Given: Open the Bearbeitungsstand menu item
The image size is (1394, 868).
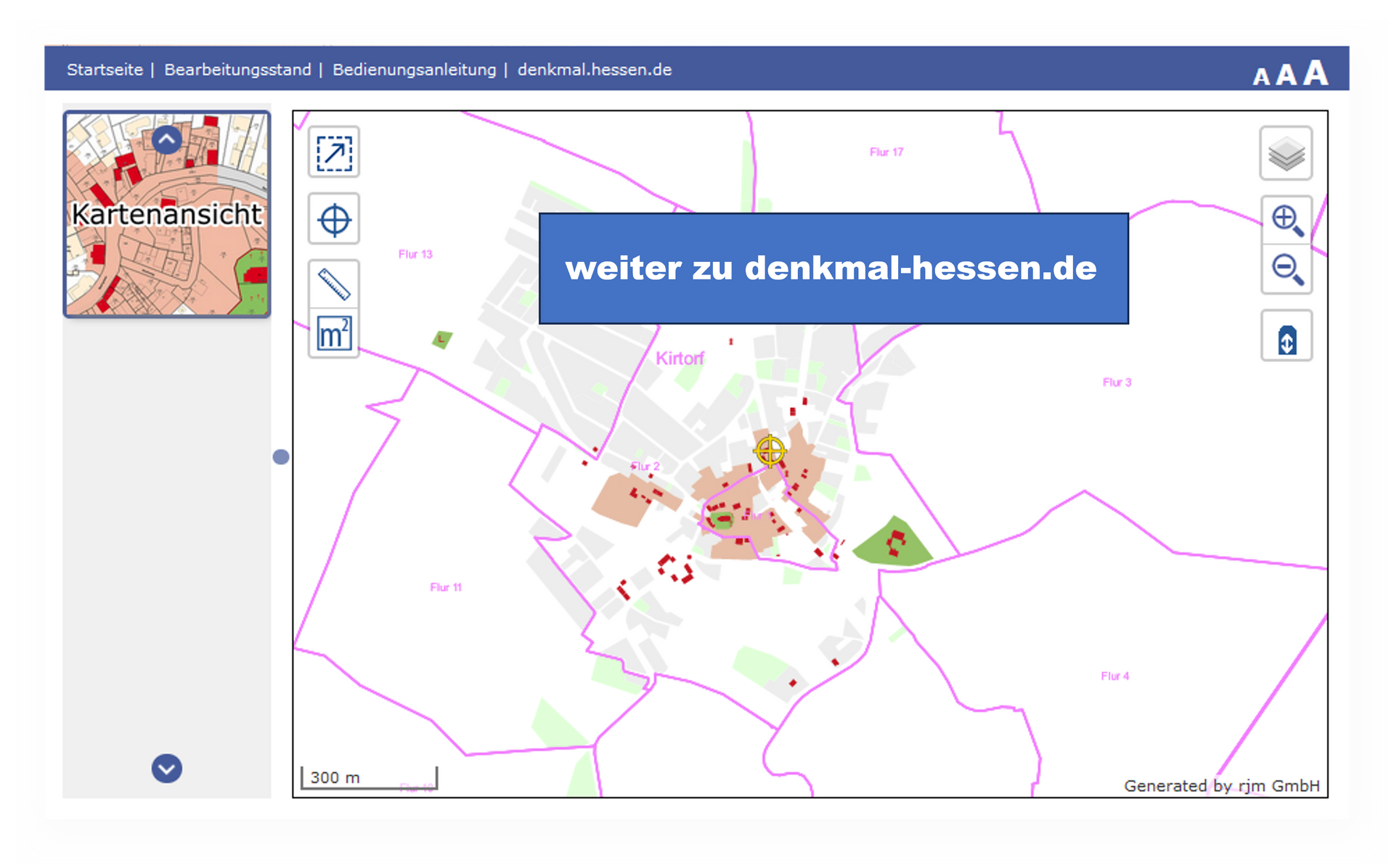Looking at the screenshot, I should pyautogui.click(x=237, y=70).
